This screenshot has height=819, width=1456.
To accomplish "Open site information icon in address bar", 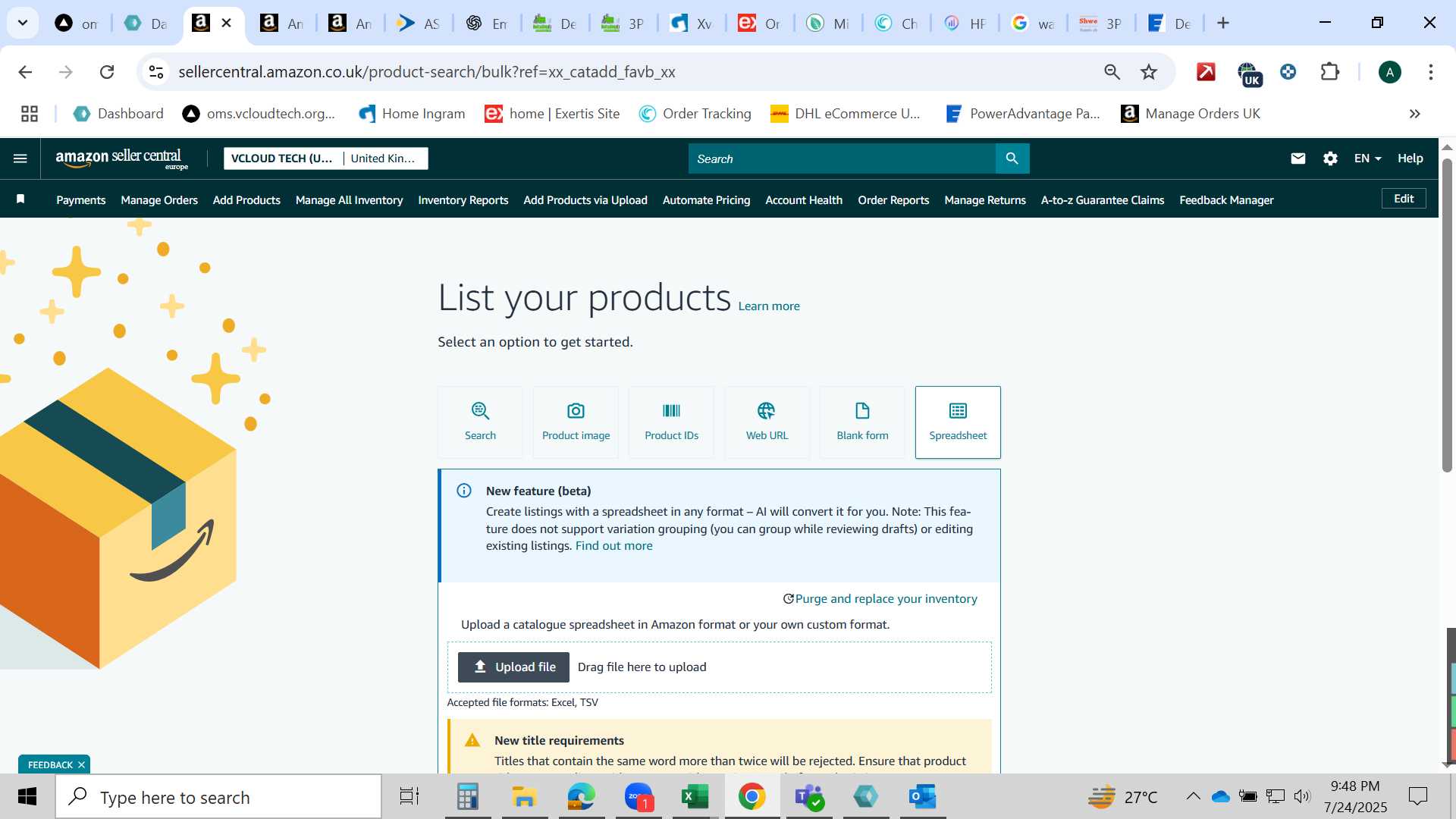I will click(x=156, y=72).
